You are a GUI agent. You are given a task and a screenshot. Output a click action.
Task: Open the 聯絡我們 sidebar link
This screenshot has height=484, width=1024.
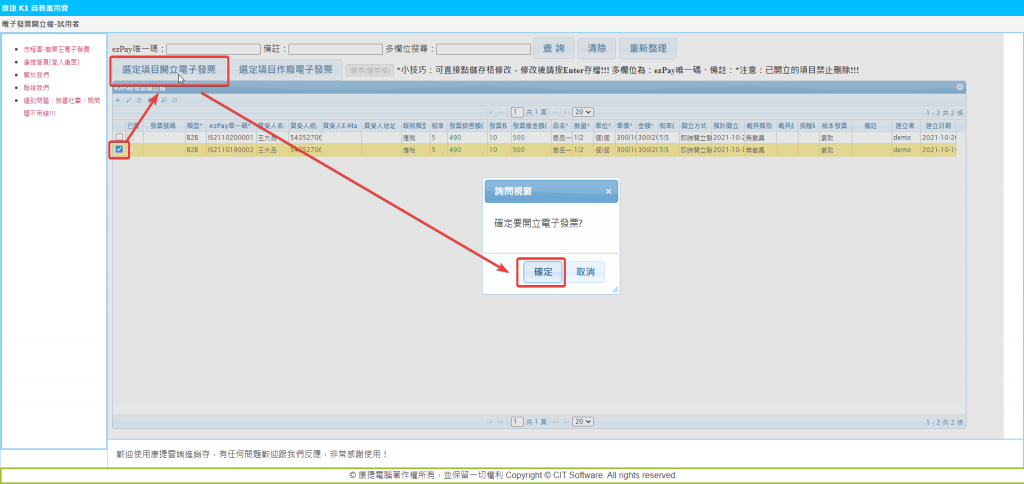pyautogui.click(x=36, y=87)
